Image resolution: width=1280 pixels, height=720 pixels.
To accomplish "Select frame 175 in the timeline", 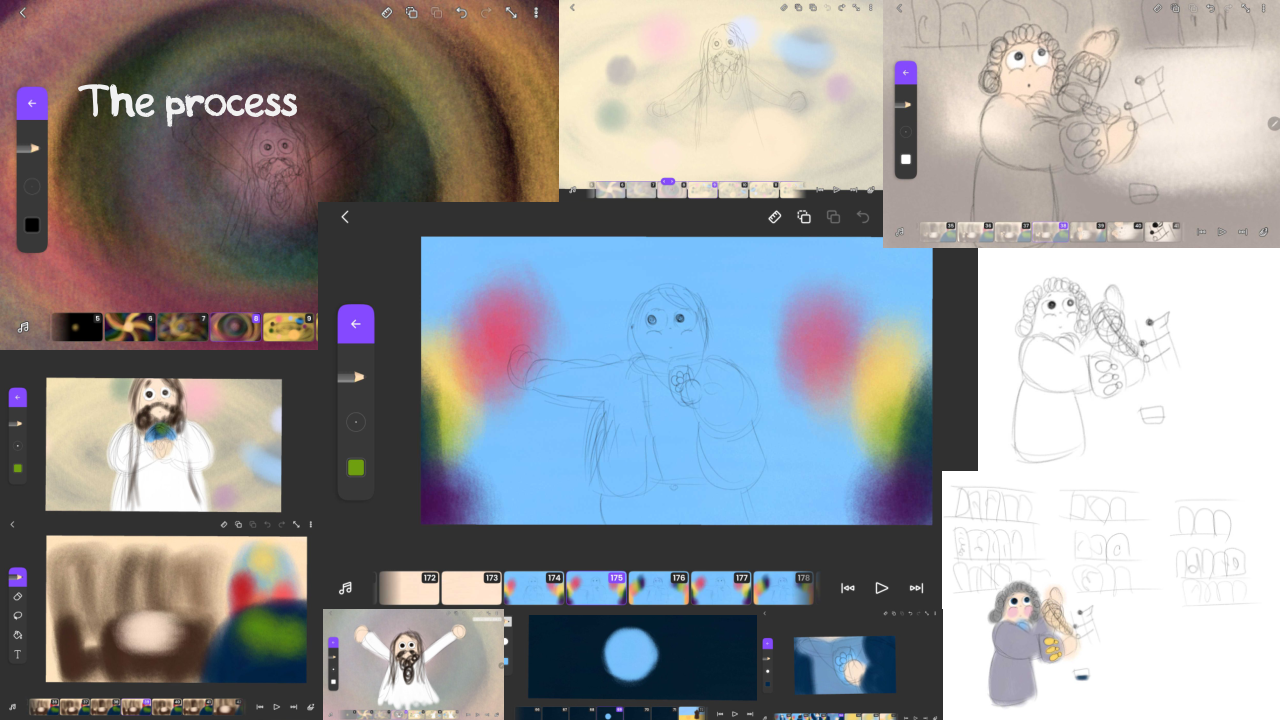I will 596,588.
